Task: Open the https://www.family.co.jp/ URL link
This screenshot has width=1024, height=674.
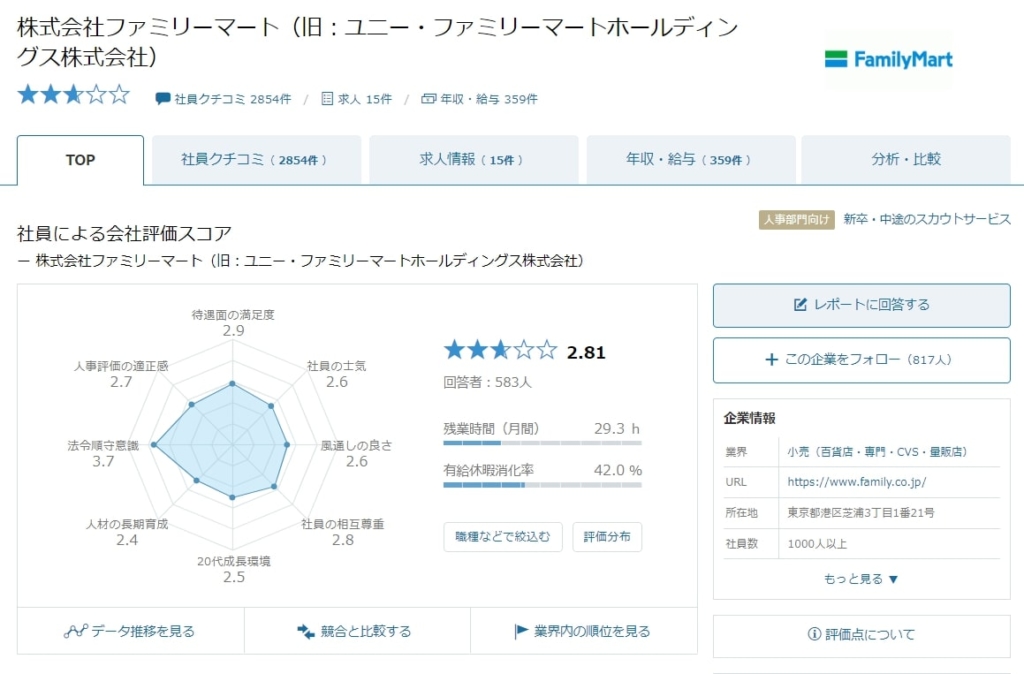Action: (856, 482)
